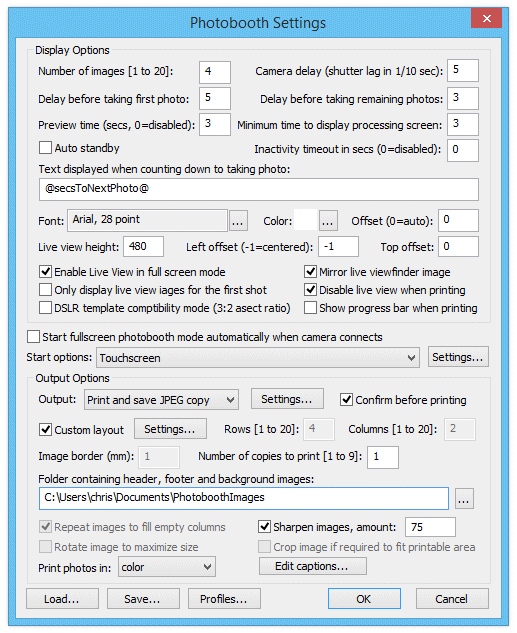The image size is (517, 633).
Task: Expand Print photos in color dropdown
Action: pos(167,567)
